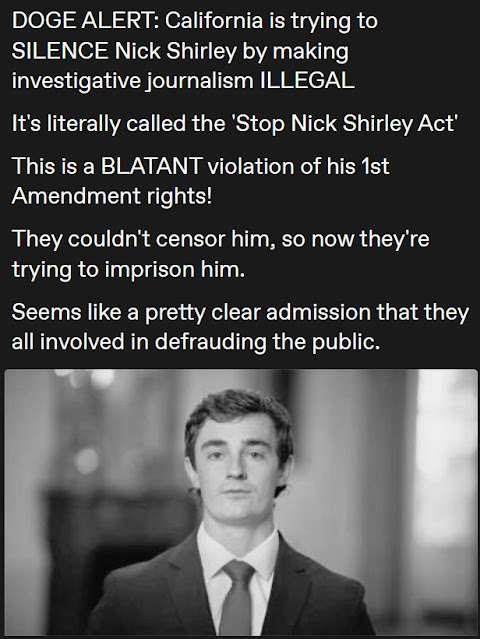Click the name 'Nick Shirley' in the first paragraph

click(176, 51)
